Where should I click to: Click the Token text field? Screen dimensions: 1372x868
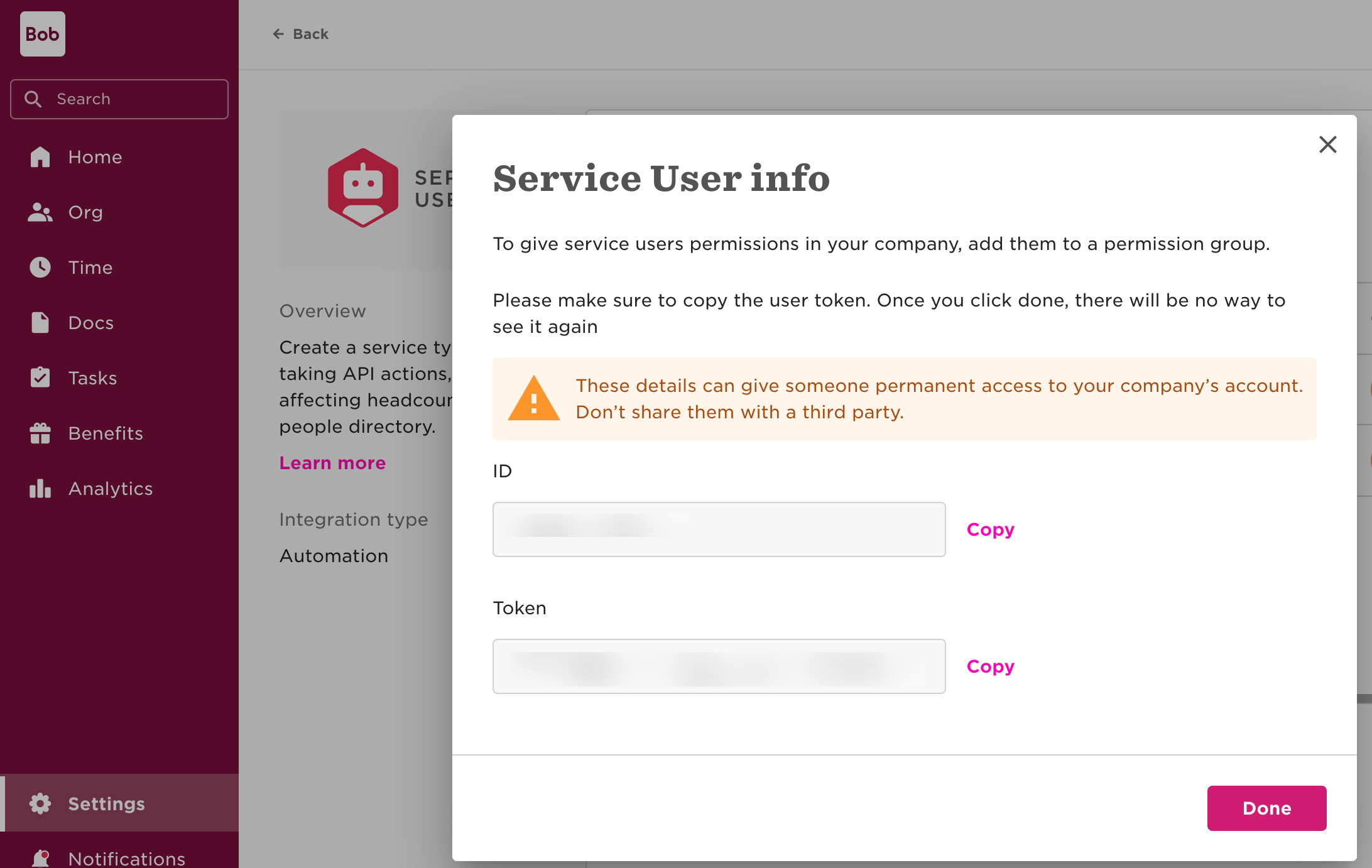click(719, 666)
